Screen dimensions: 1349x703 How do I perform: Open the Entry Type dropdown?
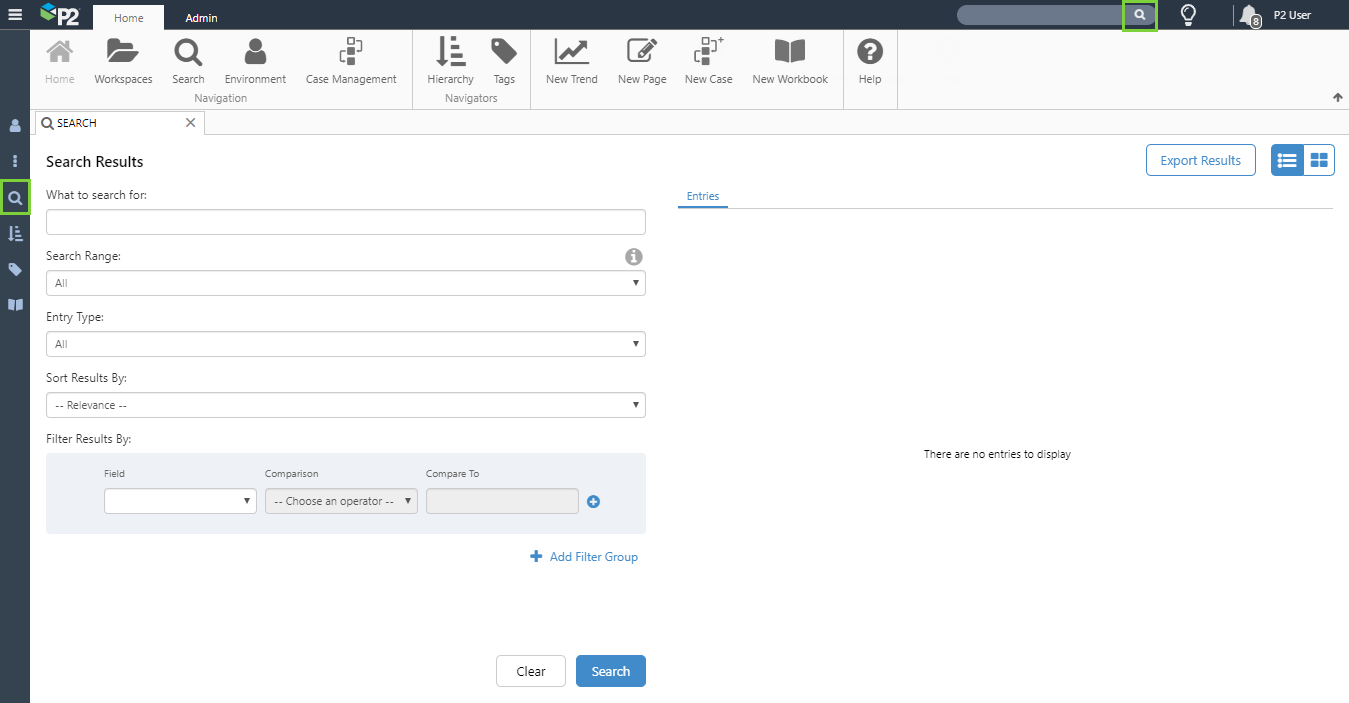coord(345,344)
